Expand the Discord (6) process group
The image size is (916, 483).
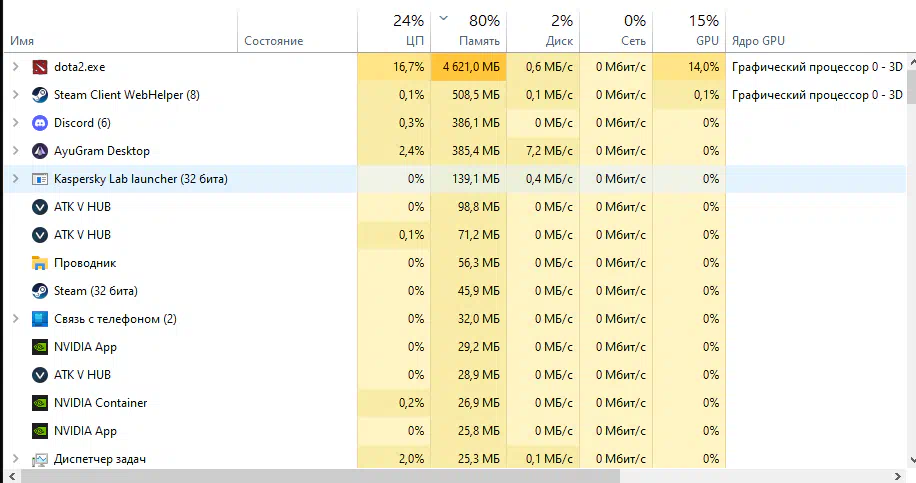(16, 123)
